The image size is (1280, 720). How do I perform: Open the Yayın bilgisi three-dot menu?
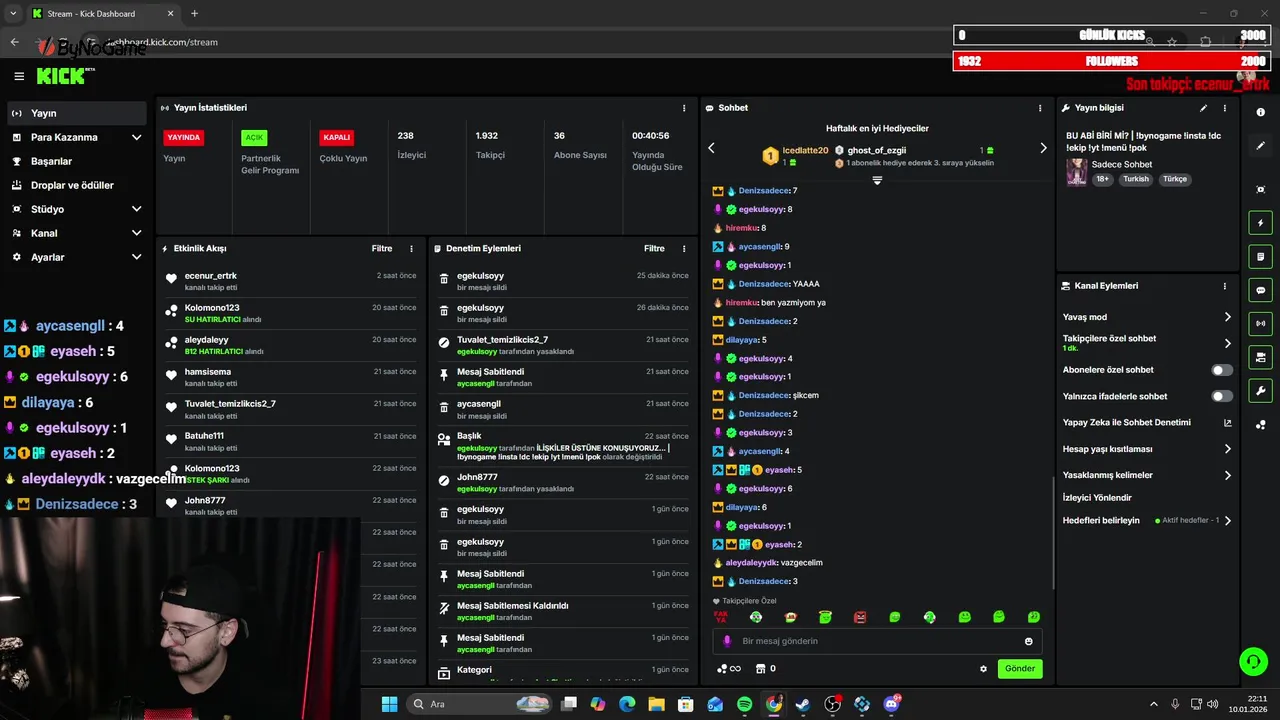(1225, 108)
